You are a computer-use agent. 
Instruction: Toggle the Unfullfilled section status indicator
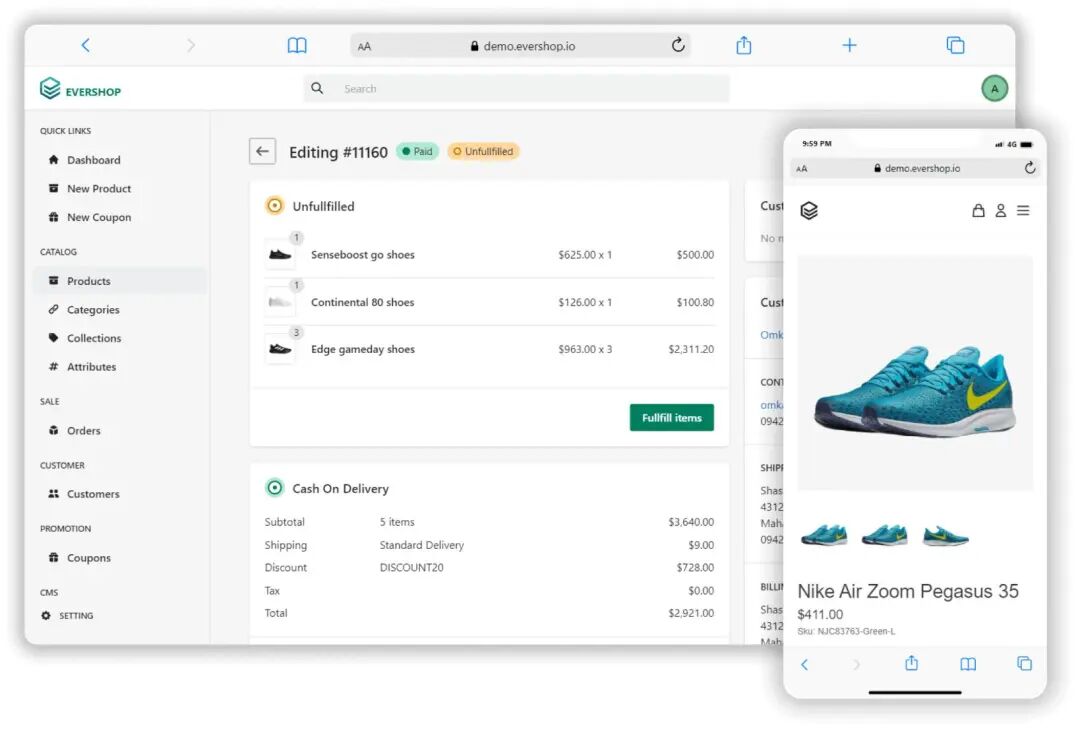(x=274, y=205)
